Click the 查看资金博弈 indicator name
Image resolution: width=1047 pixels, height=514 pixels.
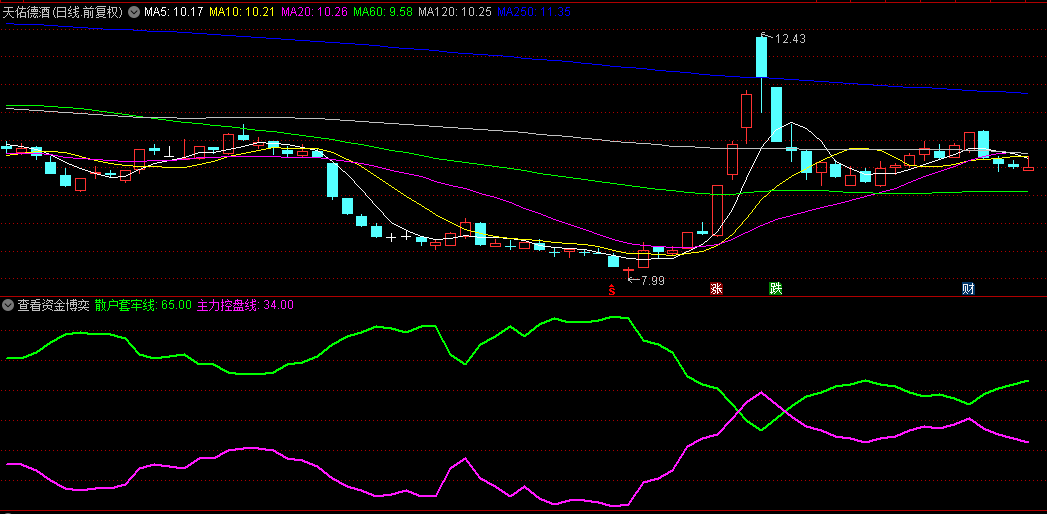[x=53, y=306]
